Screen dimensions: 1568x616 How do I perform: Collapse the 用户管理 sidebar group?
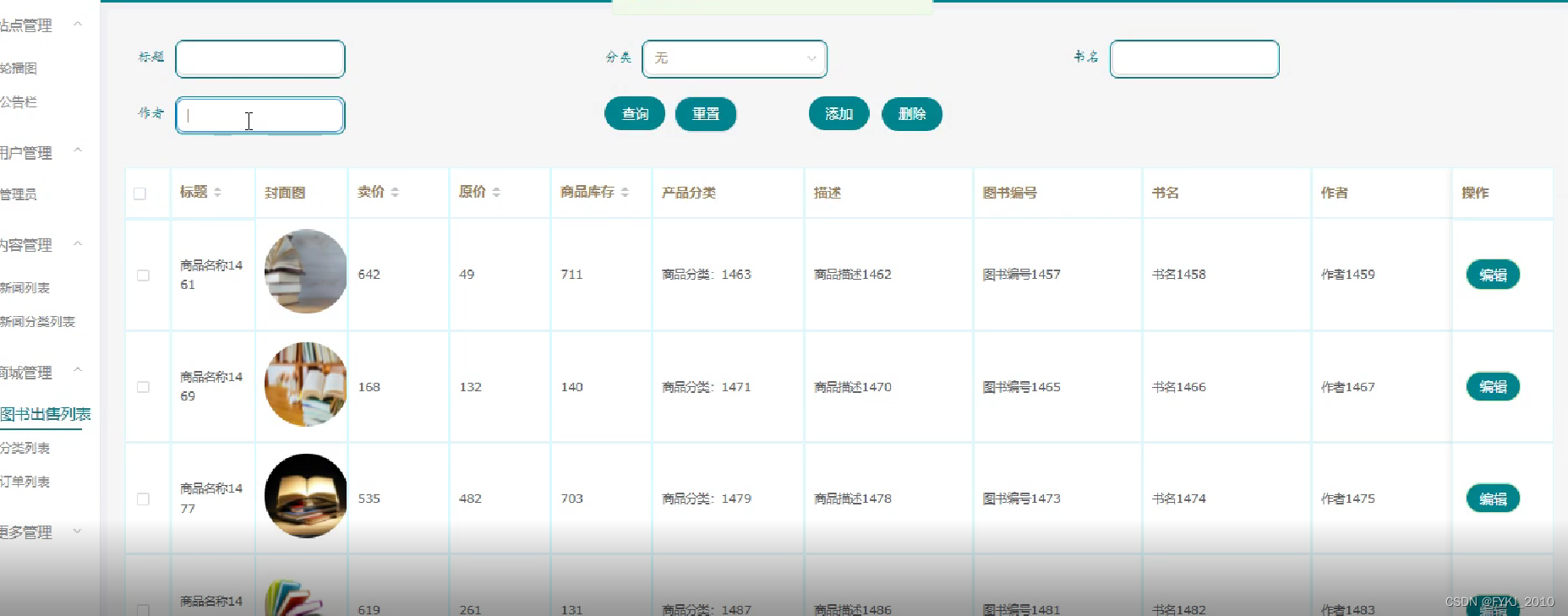[x=78, y=151]
